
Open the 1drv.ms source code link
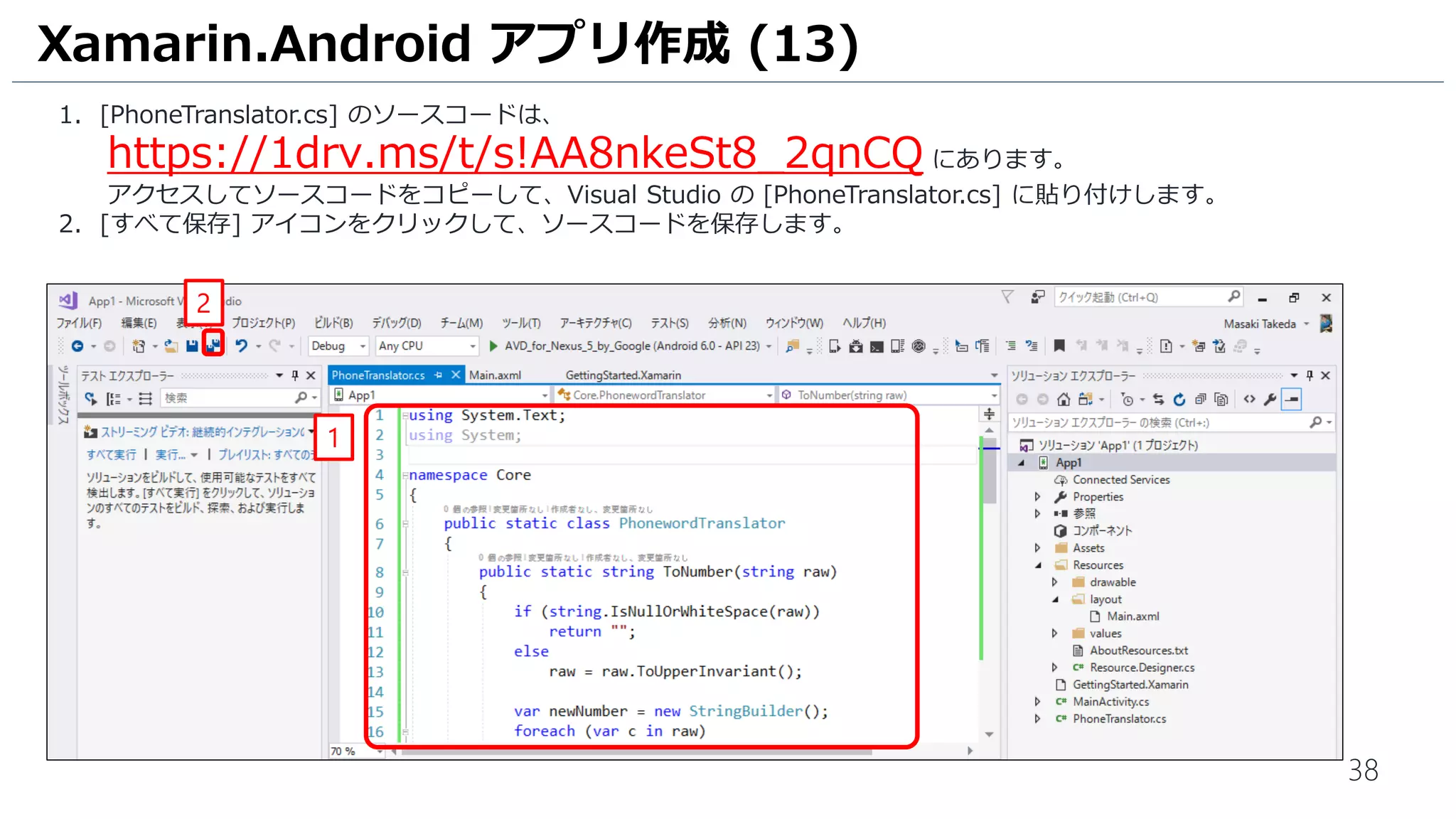pos(515,152)
